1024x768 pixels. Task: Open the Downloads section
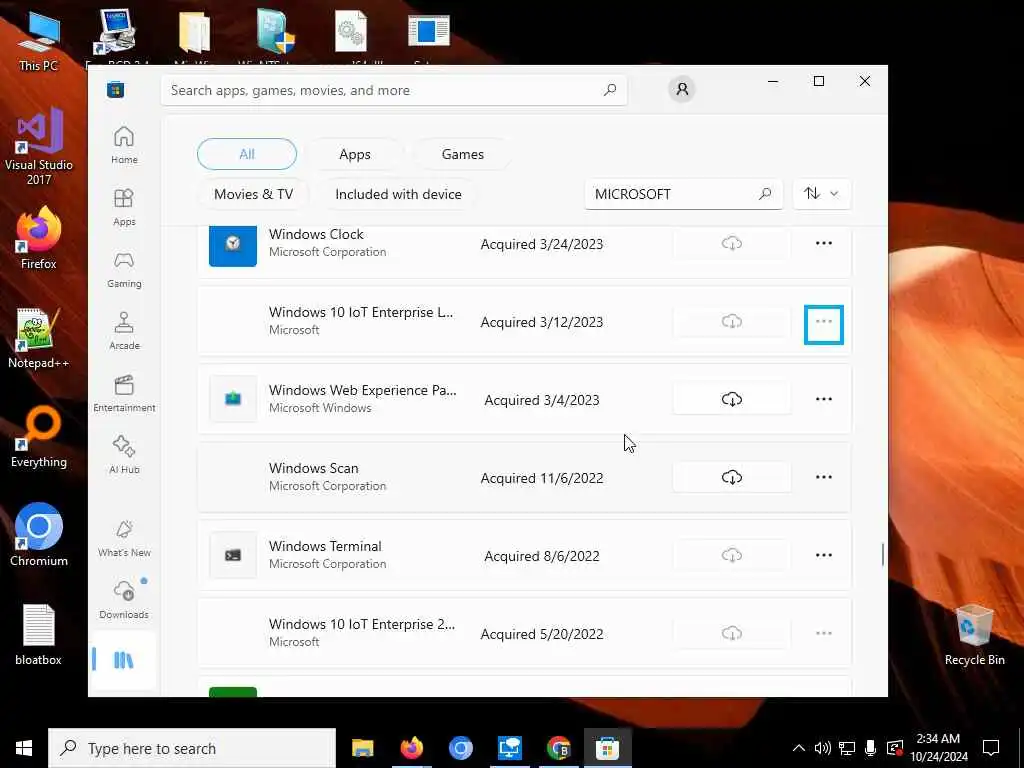tap(124, 600)
